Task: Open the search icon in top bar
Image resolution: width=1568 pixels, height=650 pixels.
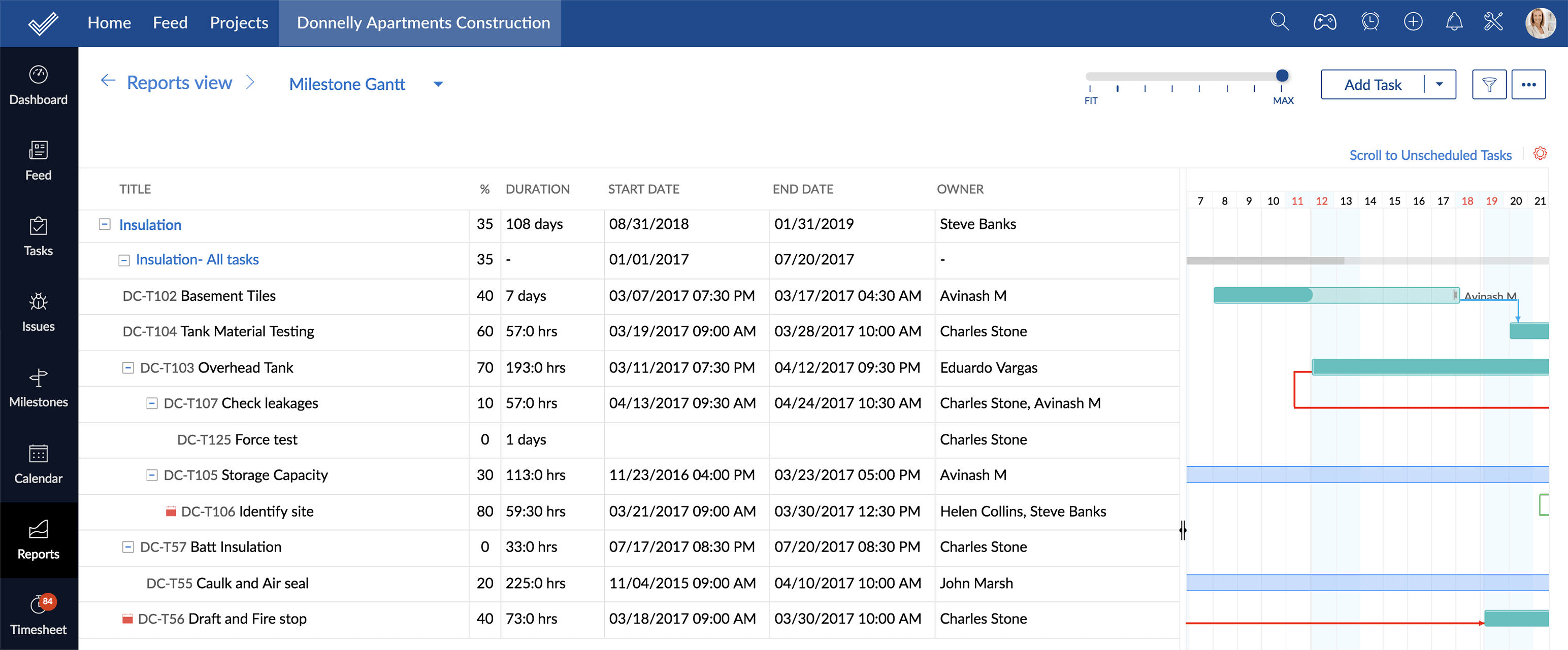Action: coord(1279,22)
